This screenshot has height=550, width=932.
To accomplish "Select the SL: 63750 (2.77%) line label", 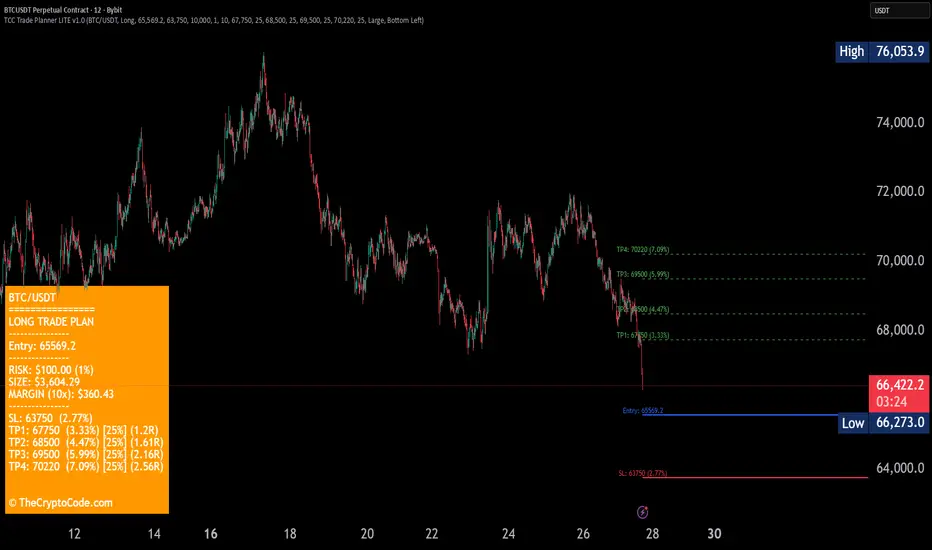I will 643,473.
